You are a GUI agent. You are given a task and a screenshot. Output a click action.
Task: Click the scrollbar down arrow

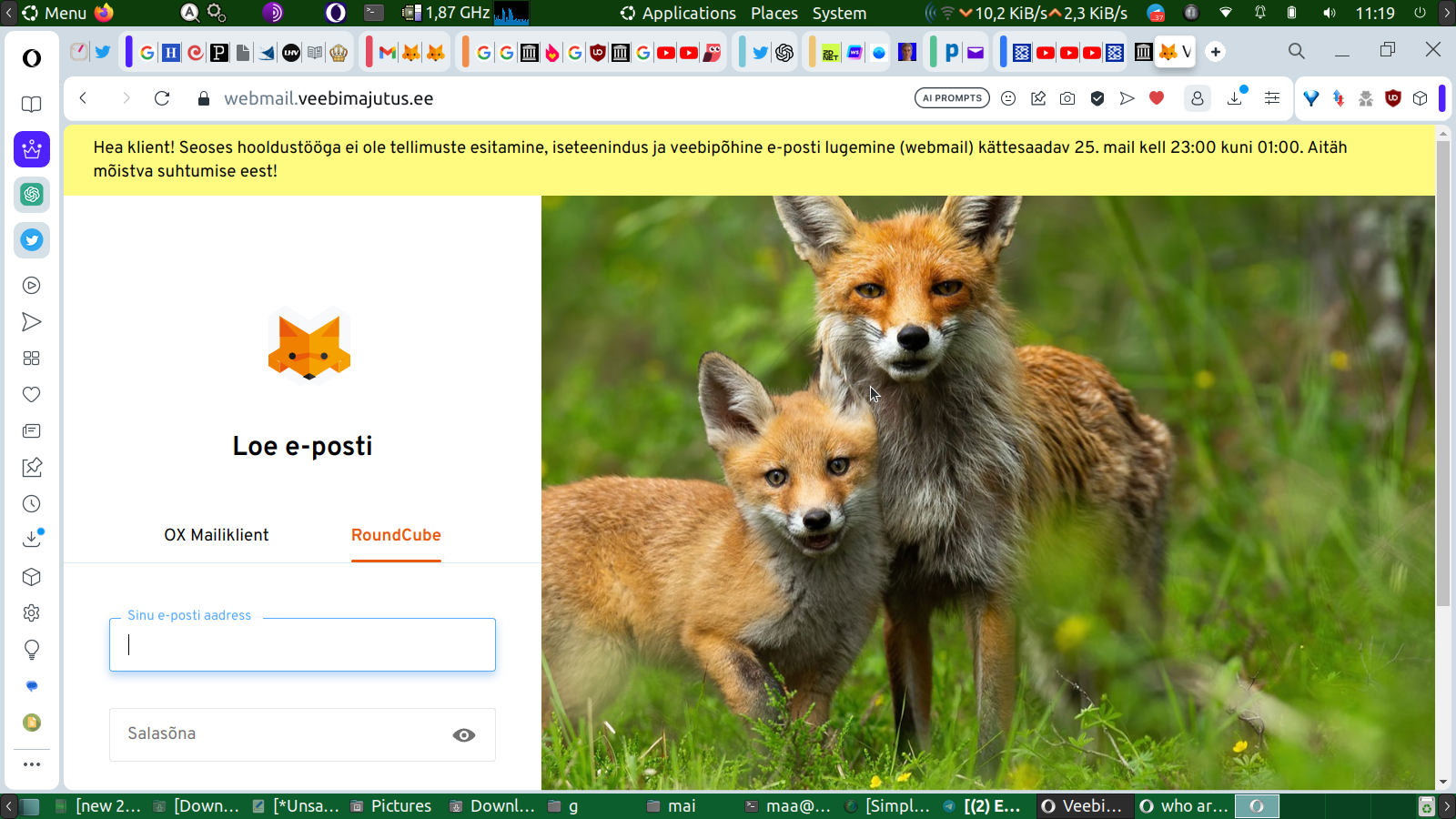(1443, 782)
